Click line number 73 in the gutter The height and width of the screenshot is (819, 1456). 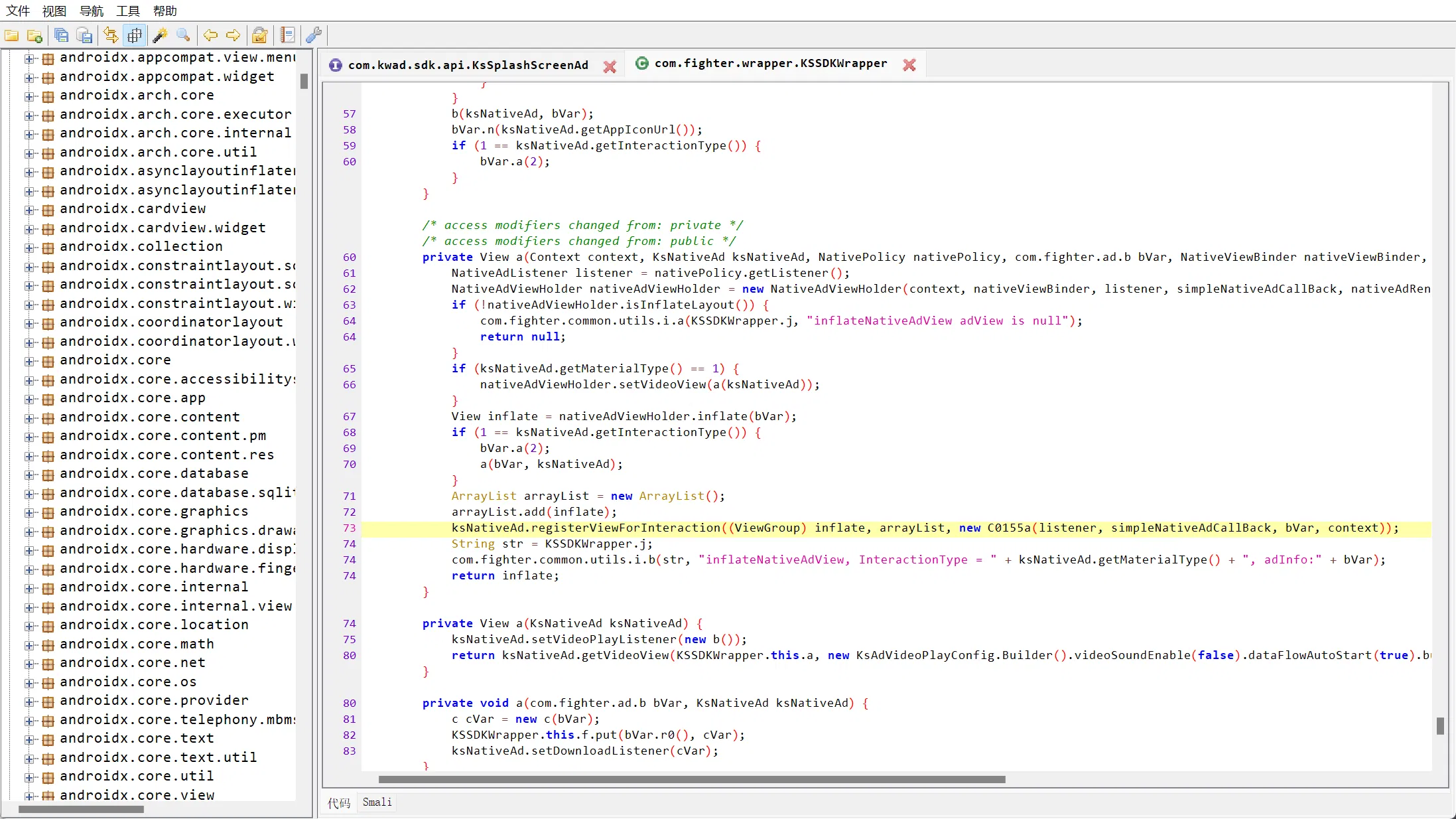coord(350,528)
